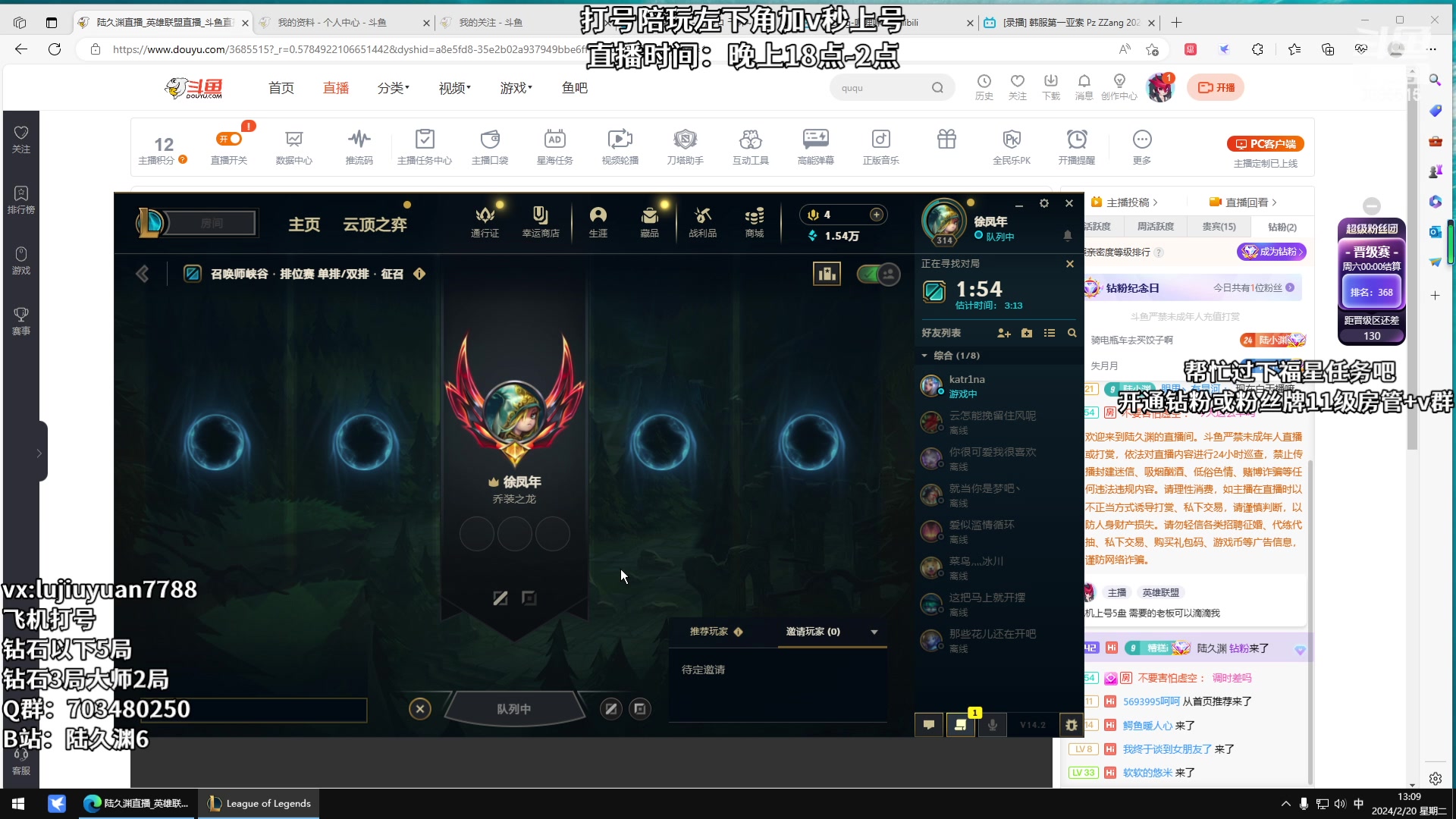
Task: Open 高能弹幕 icon
Action: click(x=816, y=147)
